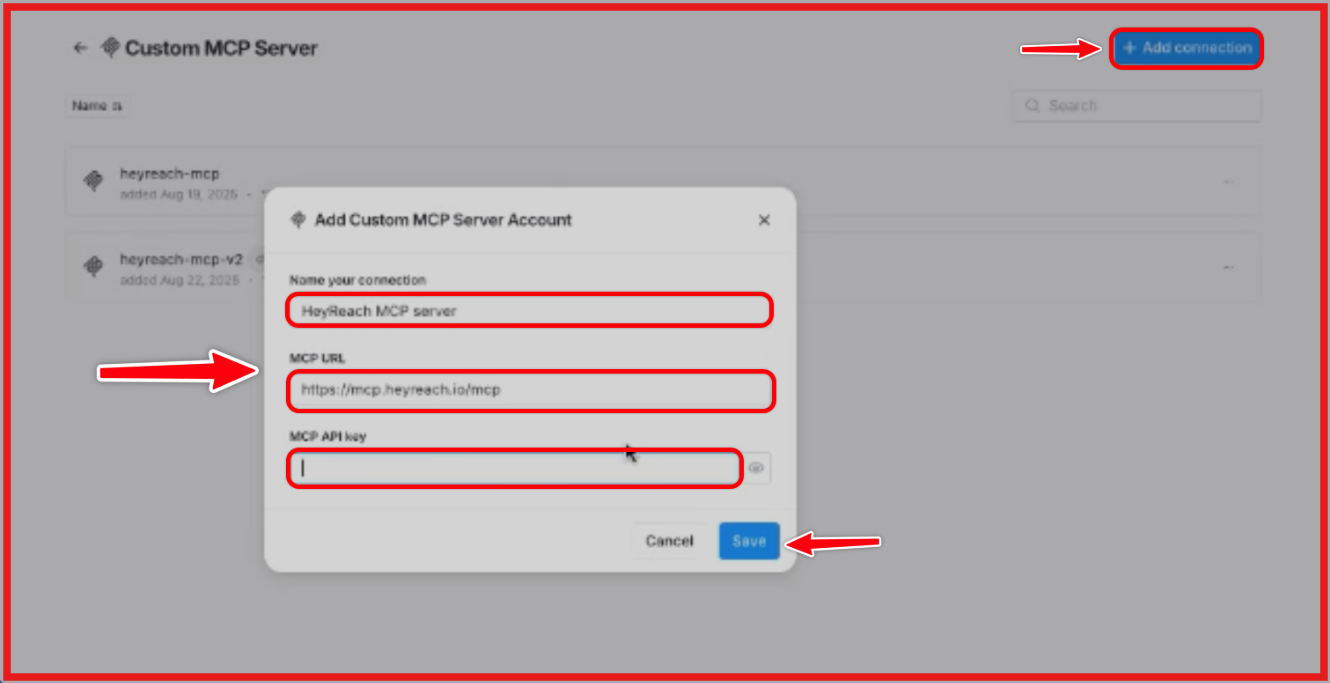
Task: Open the heyreach-mcp connection row
Action: (x=663, y=181)
